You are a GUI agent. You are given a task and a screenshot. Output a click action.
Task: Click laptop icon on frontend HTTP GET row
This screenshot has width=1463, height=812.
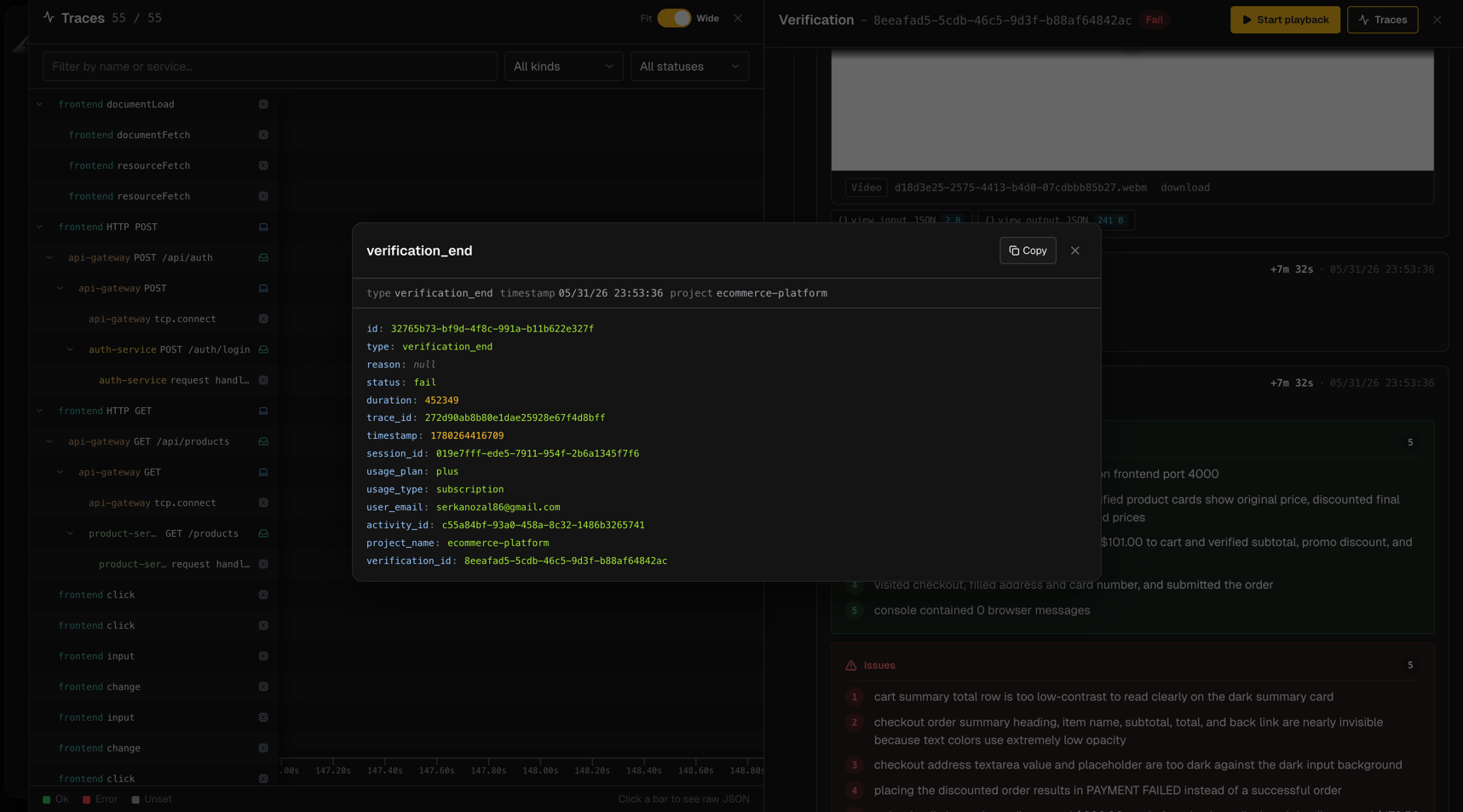click(263, 411)
